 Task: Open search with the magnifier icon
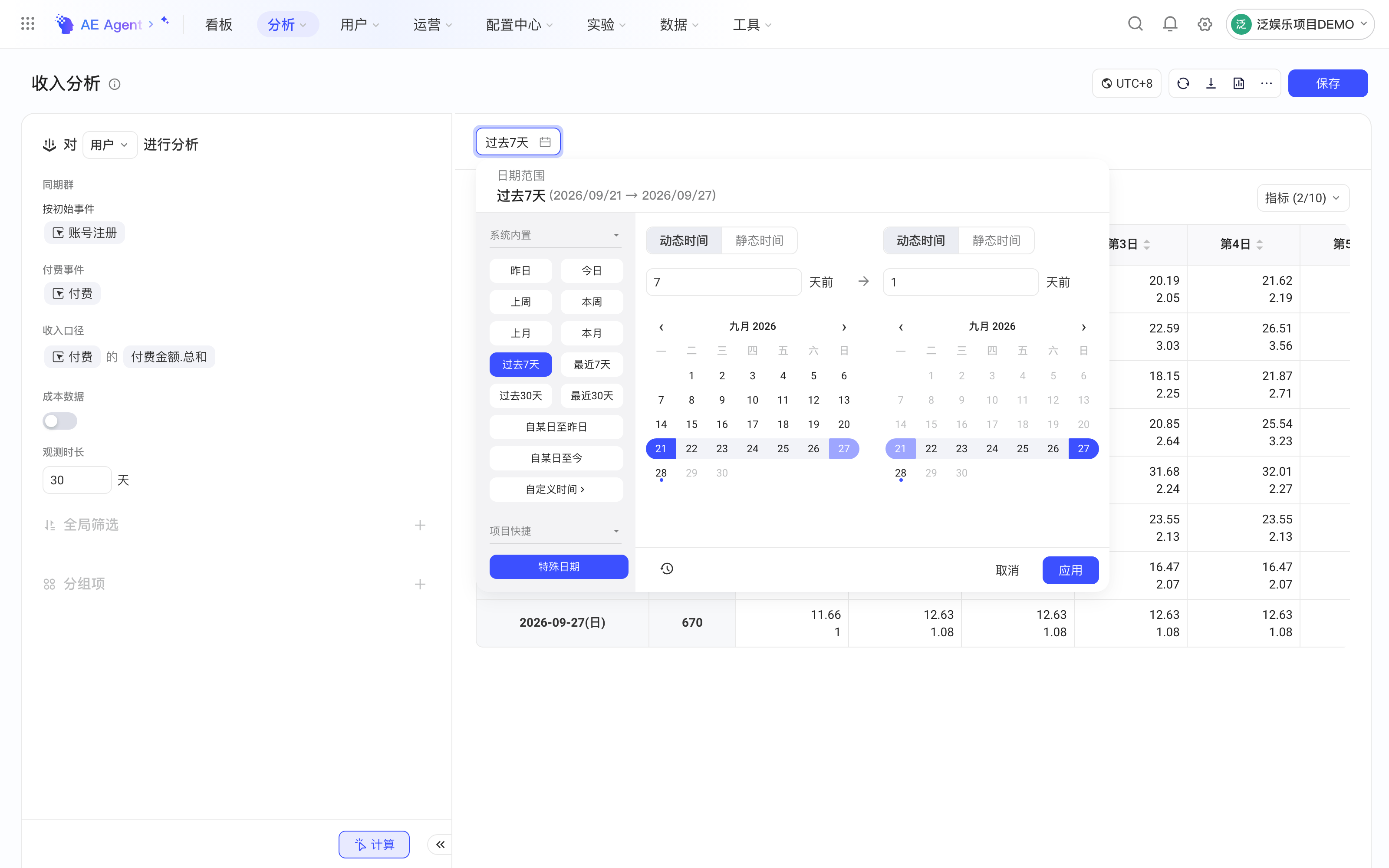point(1136,23)
